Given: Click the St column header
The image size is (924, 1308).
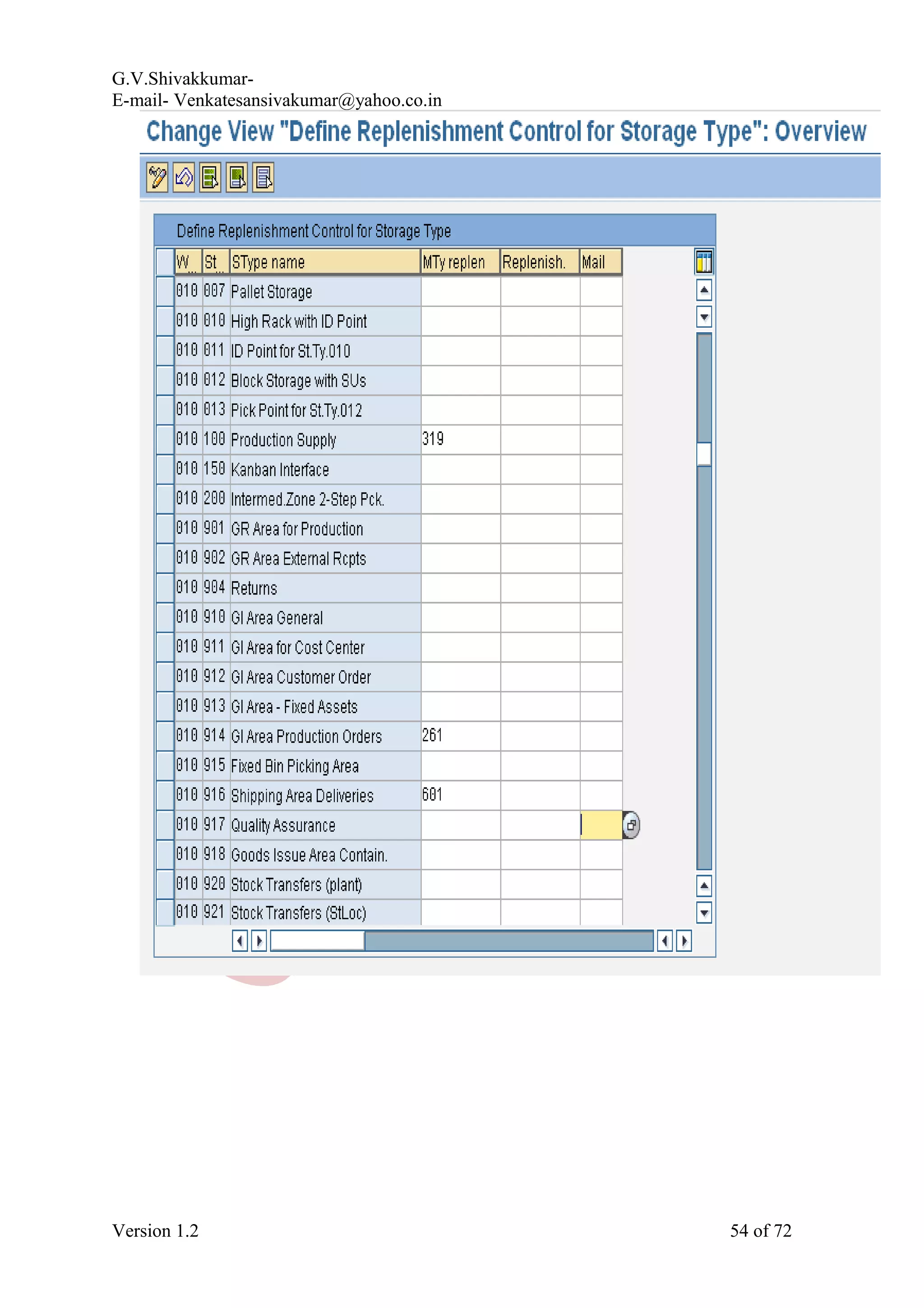Looking at the screenshot, I should 216,262.
